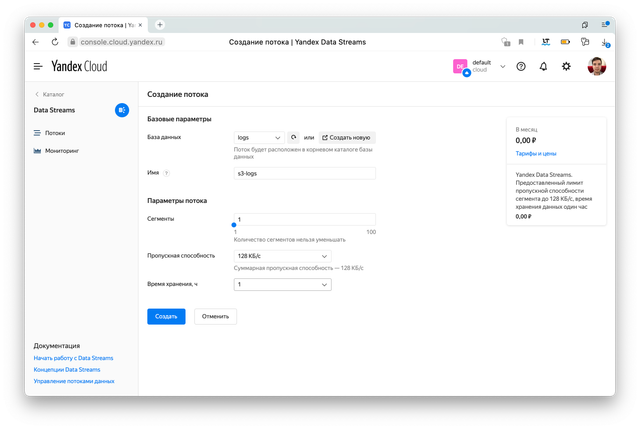The image size is (640, 429).
Task: Open the Пропускная способность dropdown
Action: point(281,256)
